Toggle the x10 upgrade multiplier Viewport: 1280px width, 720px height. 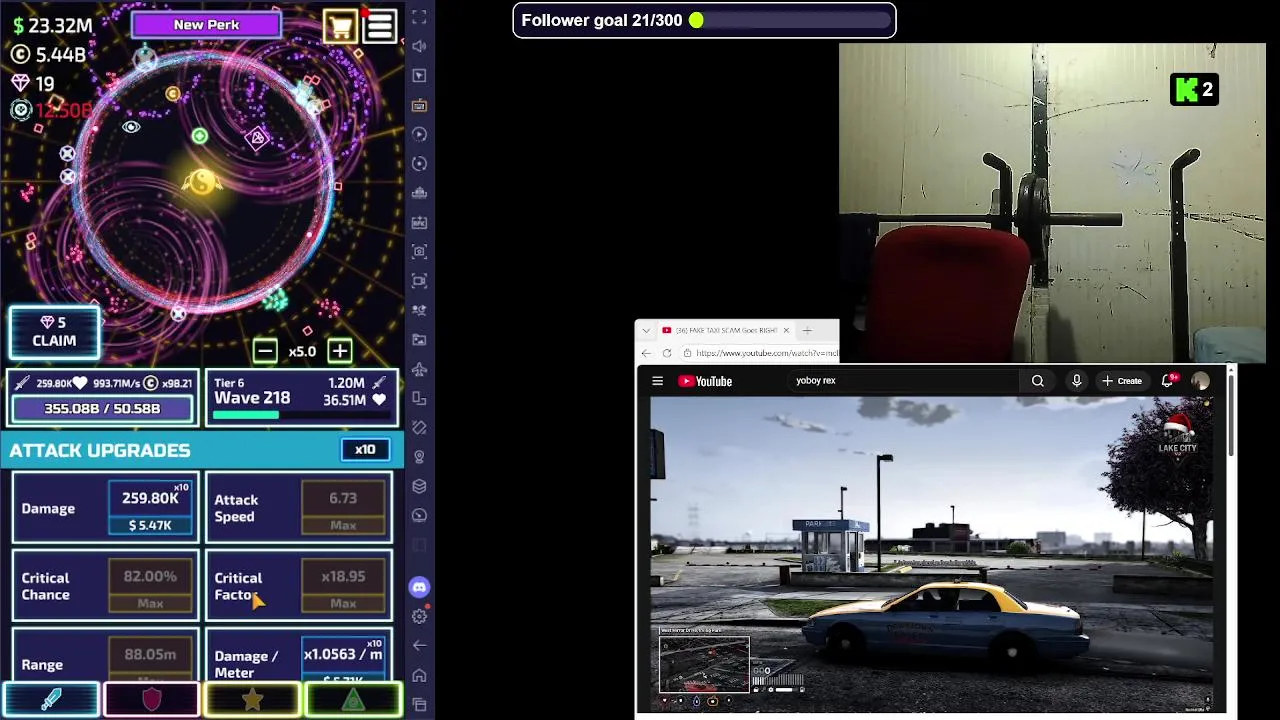pos(365,450)
